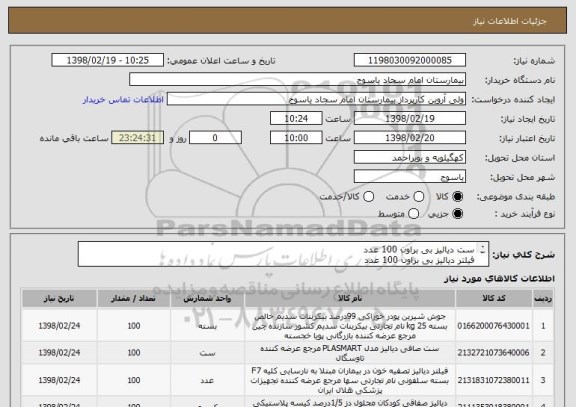576x407 pixels.
Task: Click quantity 100 in row 2
Action: click(134, 353)
